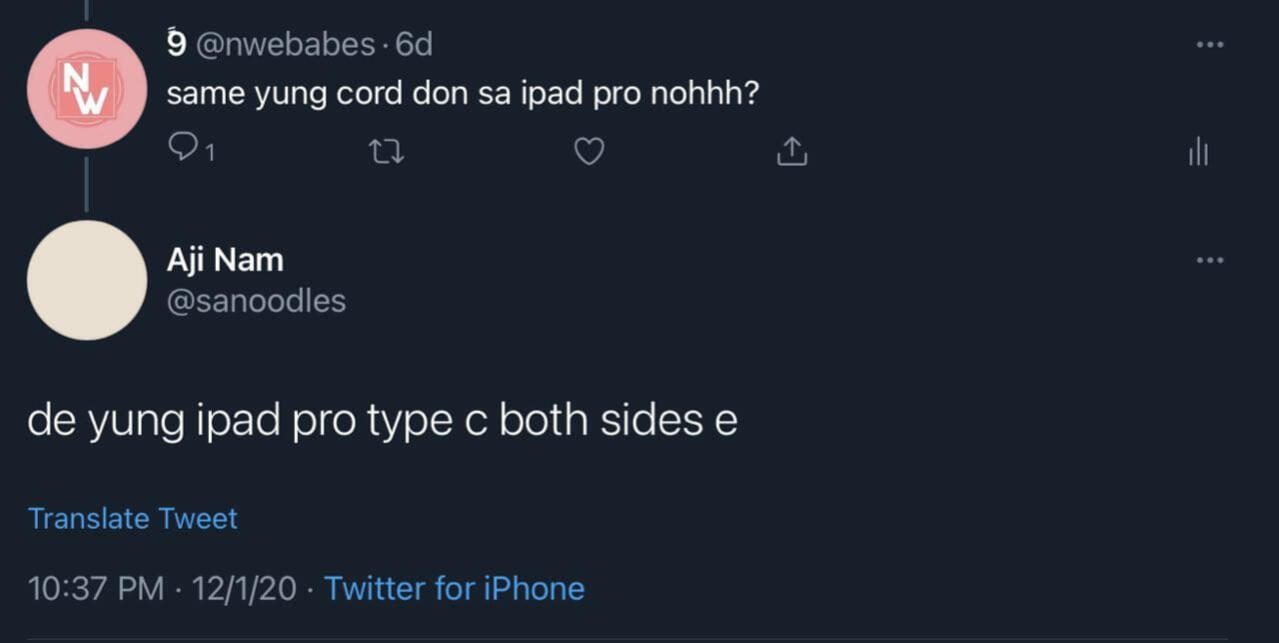Select the "de yung ipad pro" tweet text
This screenshot has width=1279, height=643.
382,421
